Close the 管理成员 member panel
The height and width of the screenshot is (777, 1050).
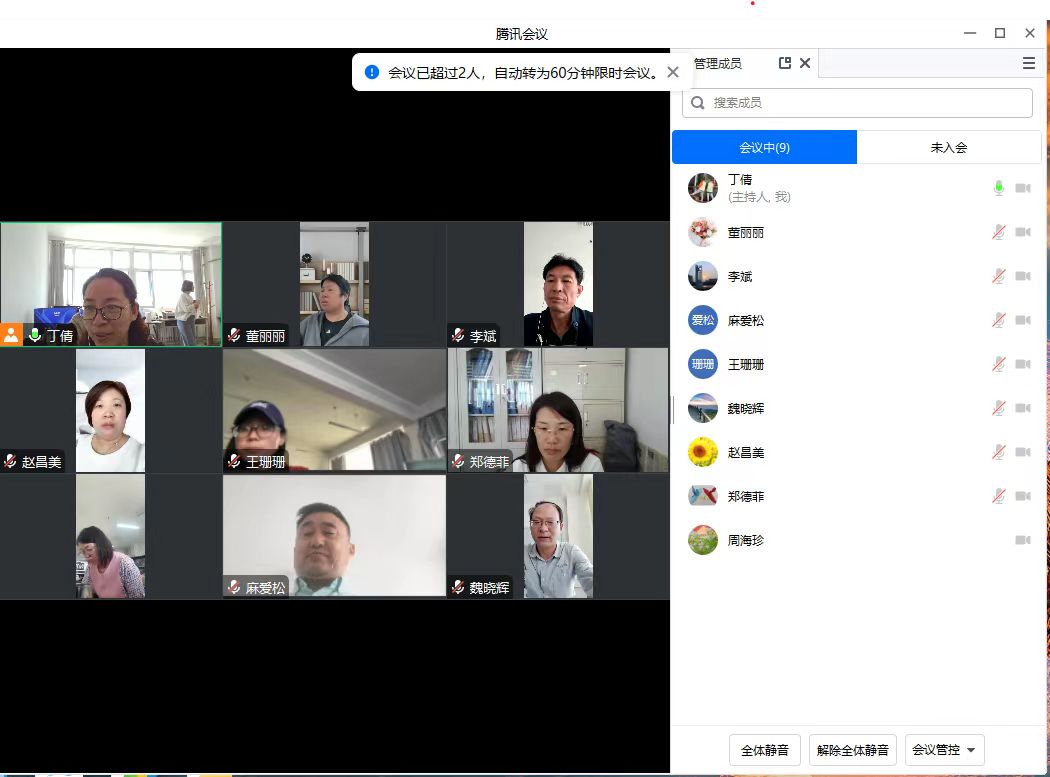coord(805,63)
